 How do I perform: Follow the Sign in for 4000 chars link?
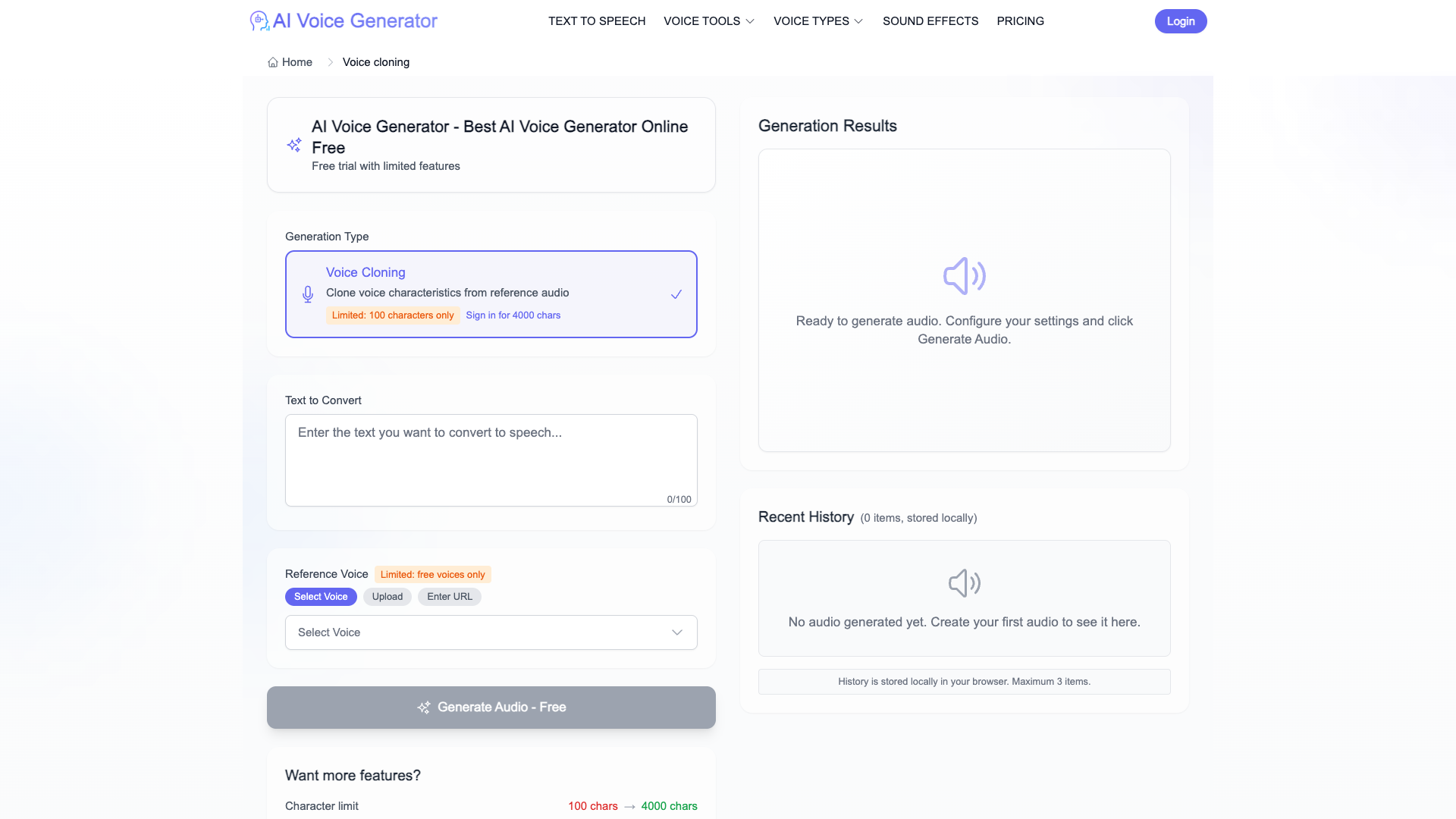(513, 315)
